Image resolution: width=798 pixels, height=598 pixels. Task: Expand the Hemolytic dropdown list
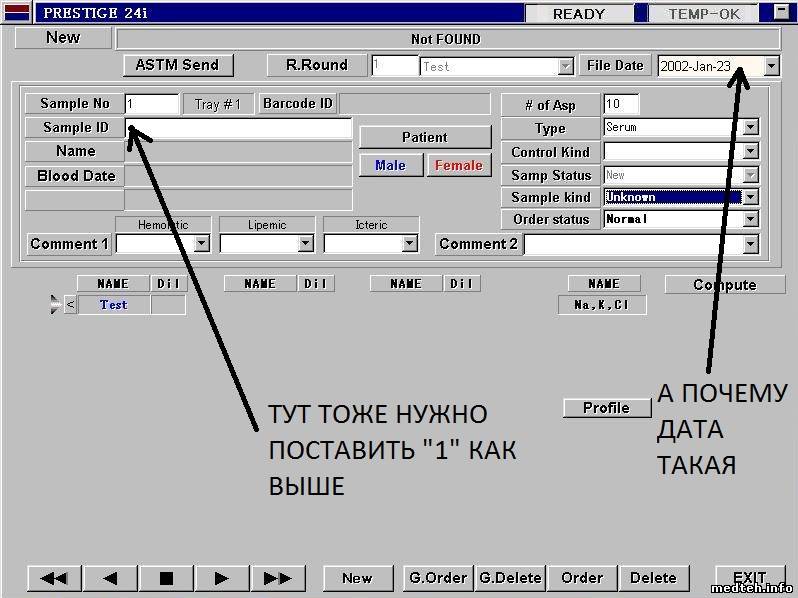pos(201,243)
